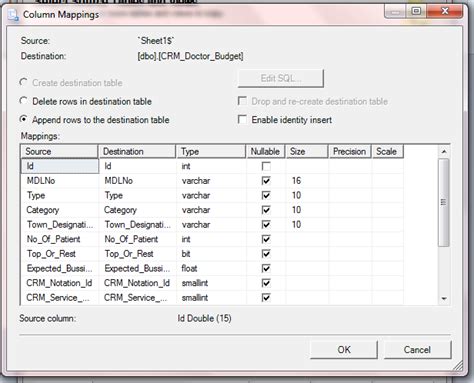The height and width of the screenshot is (383, 474).
Task: Click the Source column header
Action: 59,151
